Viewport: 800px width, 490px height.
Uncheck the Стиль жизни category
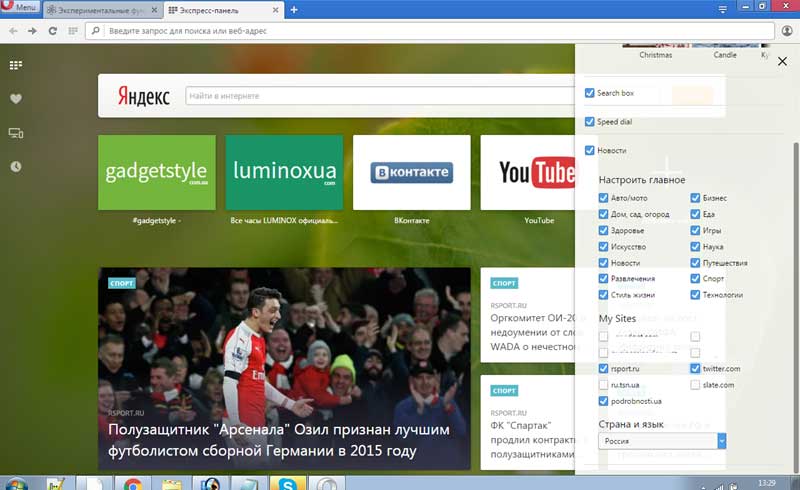(604, 295)
